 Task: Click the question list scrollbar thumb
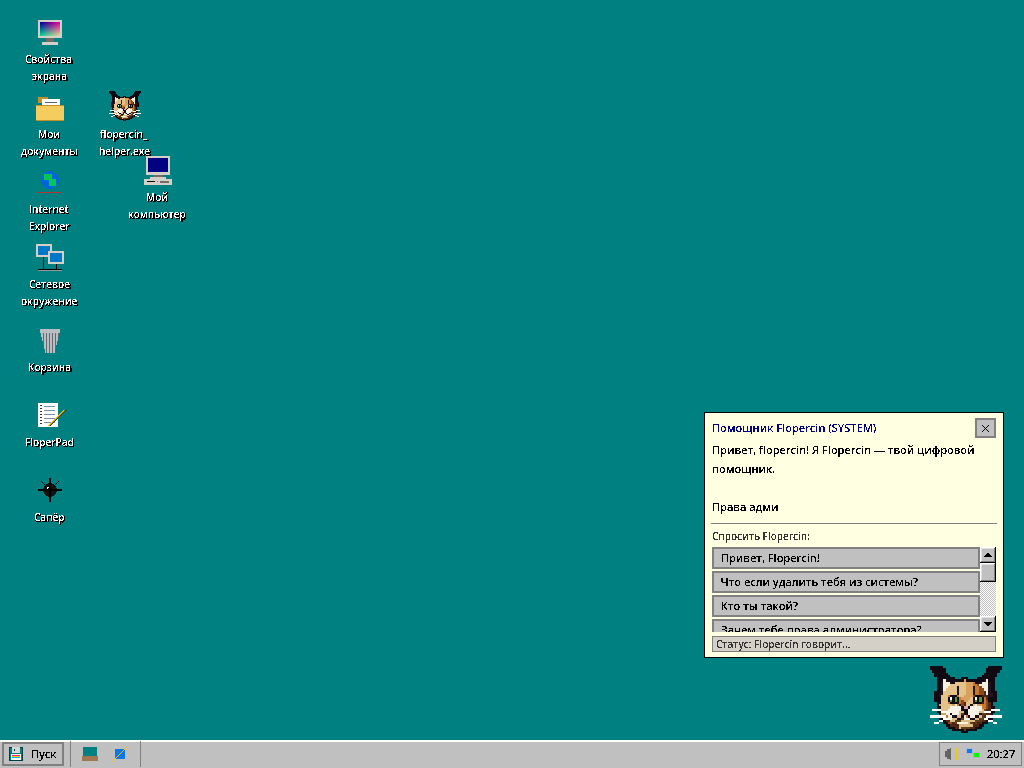(x=988, y=573)
